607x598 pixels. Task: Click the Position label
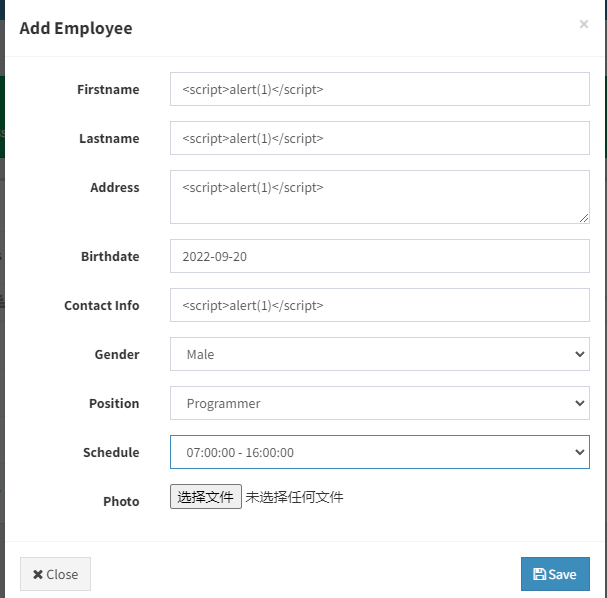coord(114,403)
